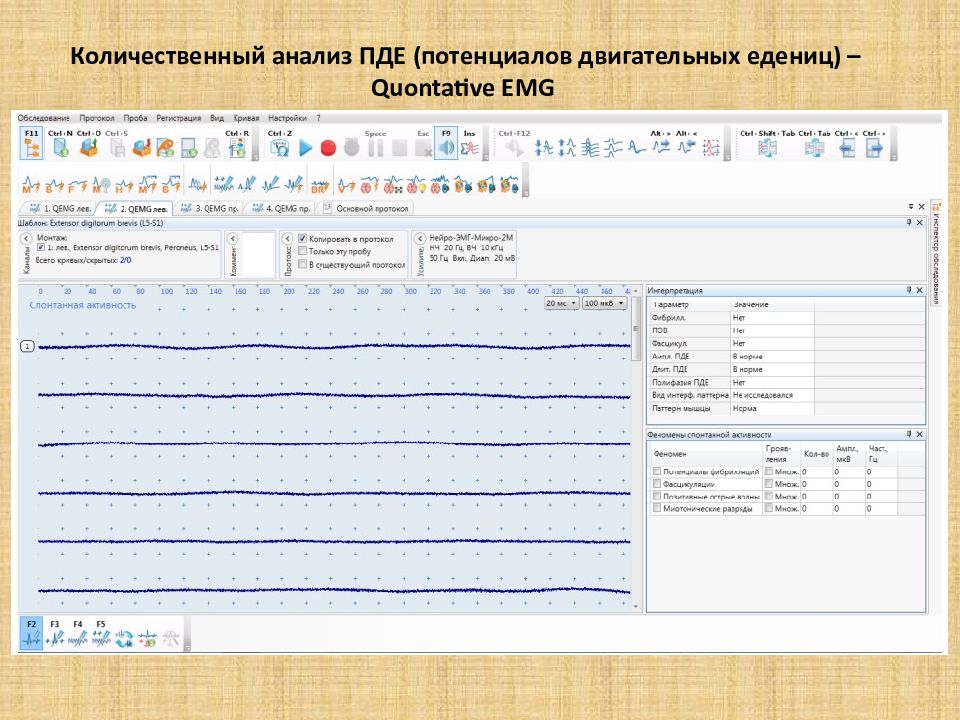
Task: Open the Регистрация menu
Action: click(x=179, y=118)
